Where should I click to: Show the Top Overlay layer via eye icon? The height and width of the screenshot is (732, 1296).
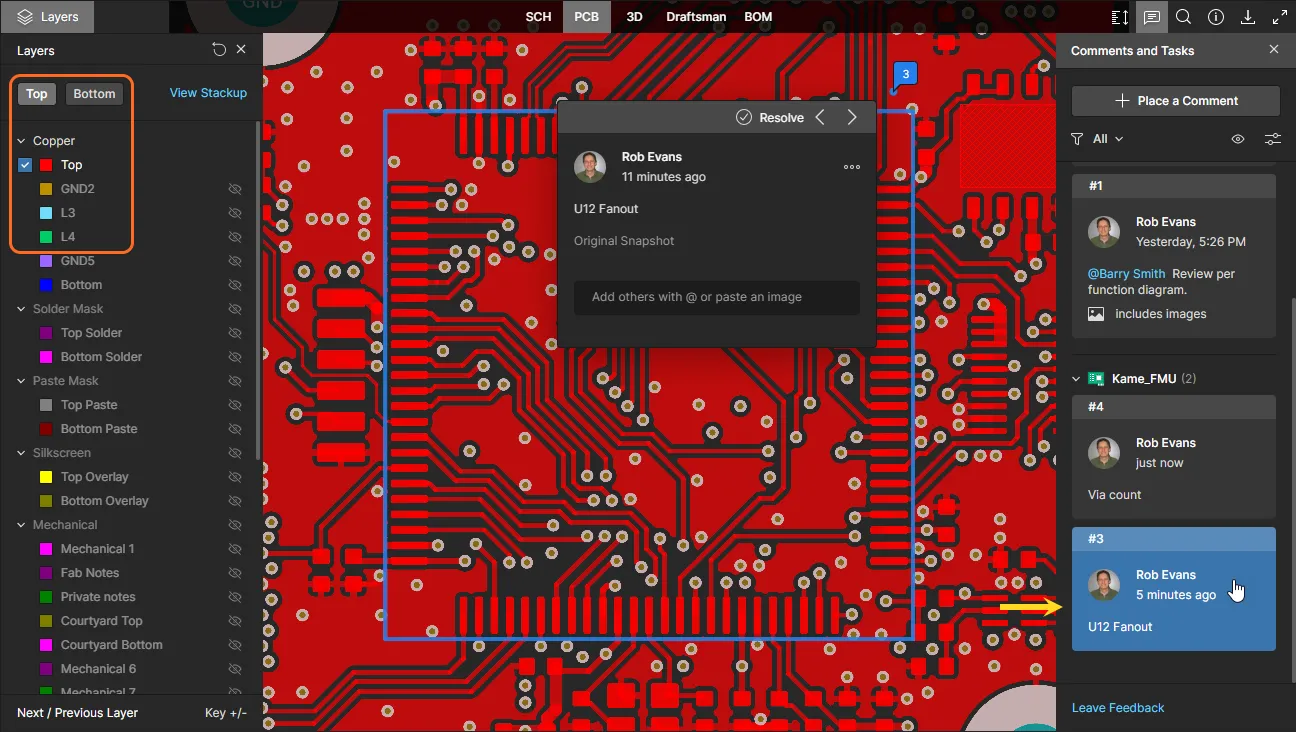[x=235, y=477]
